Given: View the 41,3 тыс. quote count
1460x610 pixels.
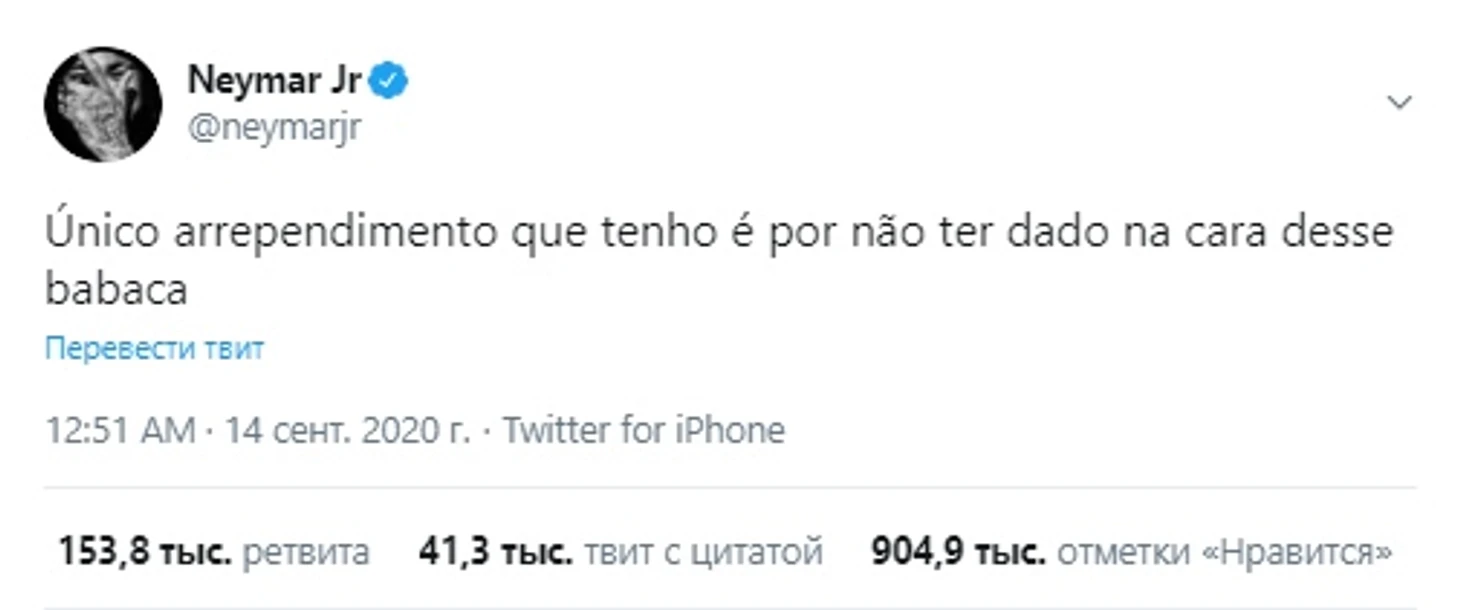Looking at the screenshot, I should point(496,552).
